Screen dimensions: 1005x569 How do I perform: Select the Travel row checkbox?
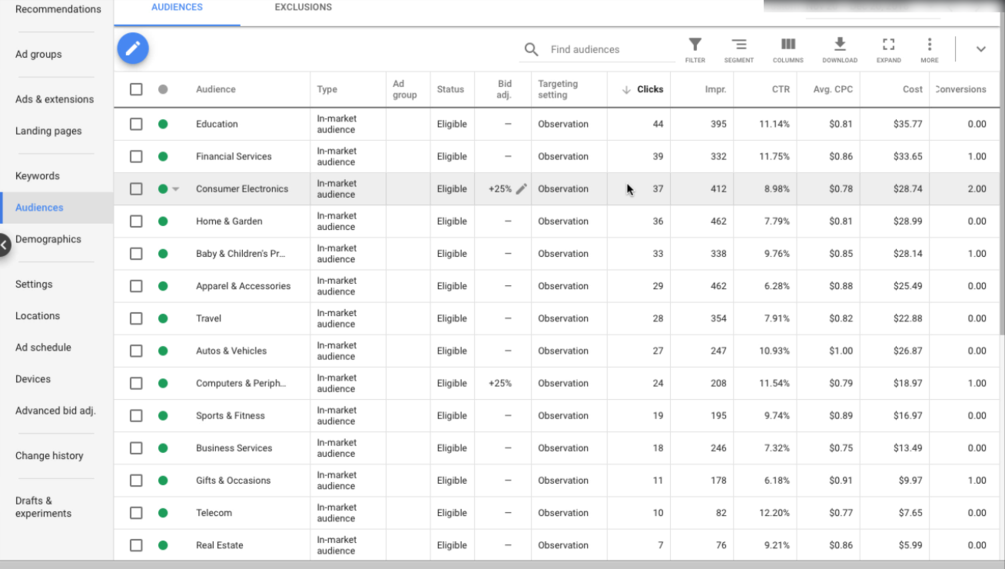tap(136, 318)
